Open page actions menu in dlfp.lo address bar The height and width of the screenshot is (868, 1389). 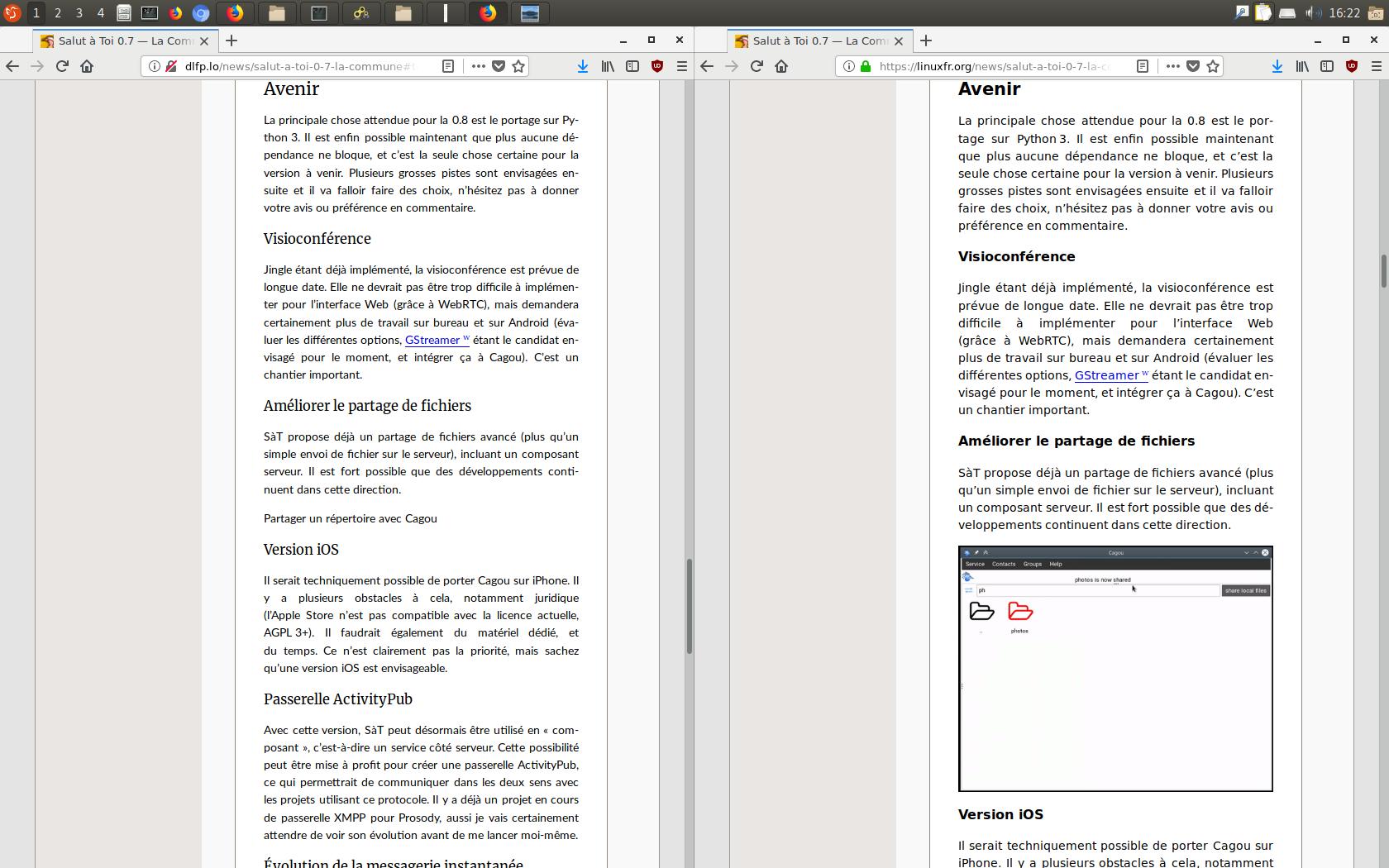(x=478, y=66)
